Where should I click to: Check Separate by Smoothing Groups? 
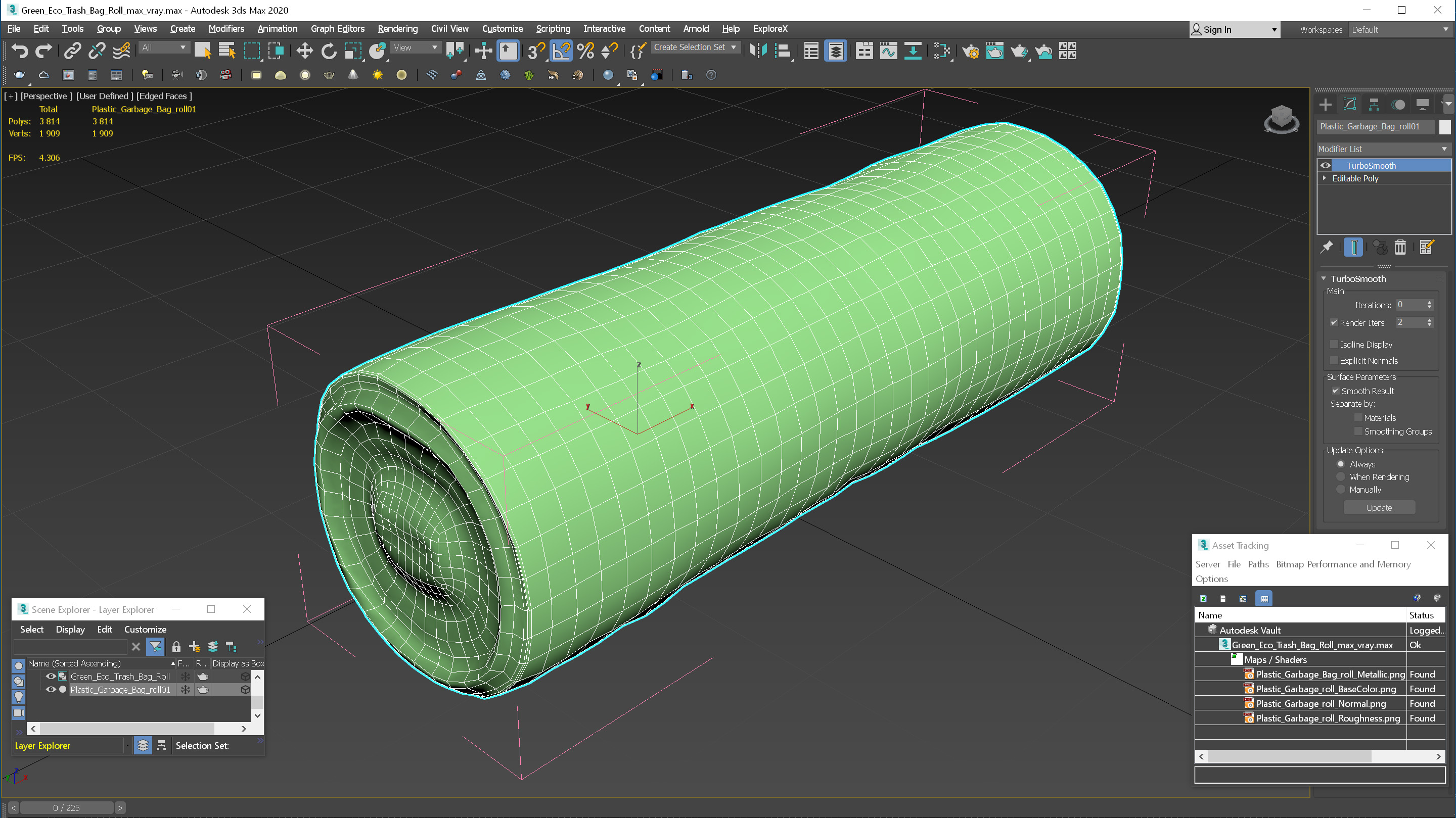[1358, 431]
